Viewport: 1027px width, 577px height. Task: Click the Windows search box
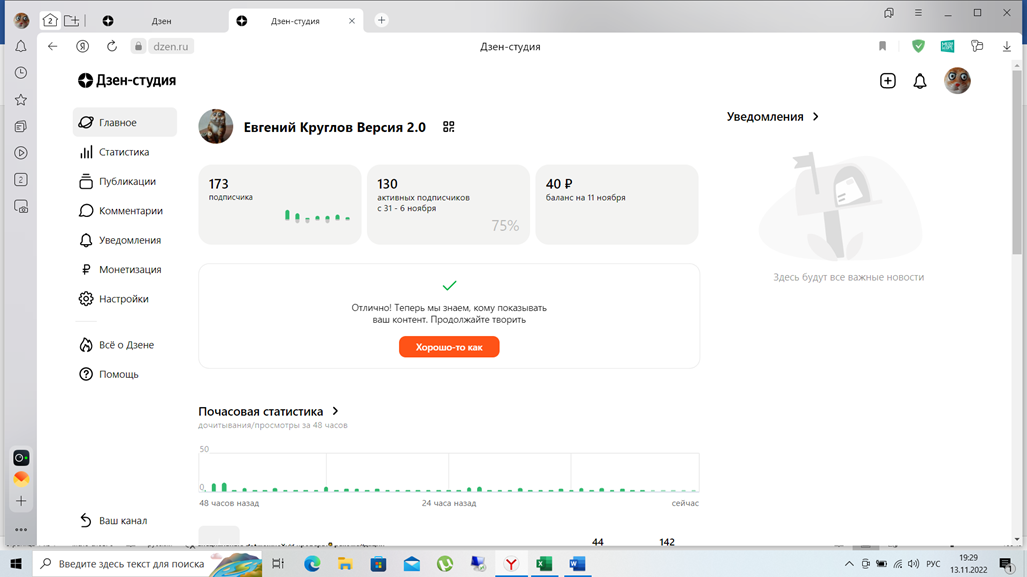click(x=147, y=563)
